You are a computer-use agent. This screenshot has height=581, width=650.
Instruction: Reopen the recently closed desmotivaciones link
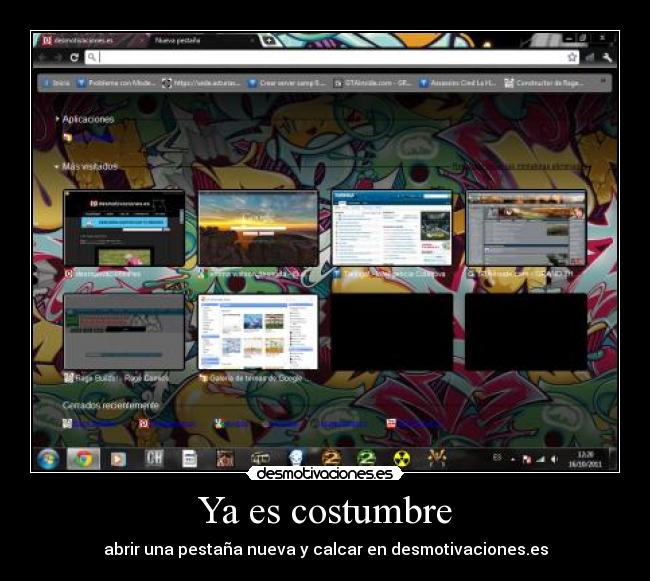[x=167, y=424]
